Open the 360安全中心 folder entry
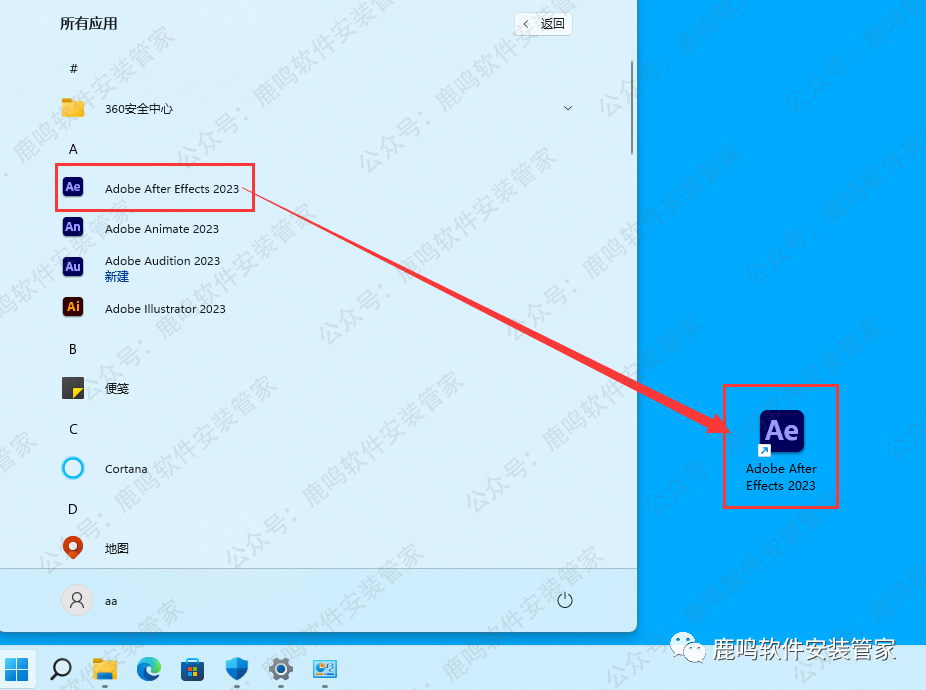Viewport: 926px width, 690px height. (138, 108)
